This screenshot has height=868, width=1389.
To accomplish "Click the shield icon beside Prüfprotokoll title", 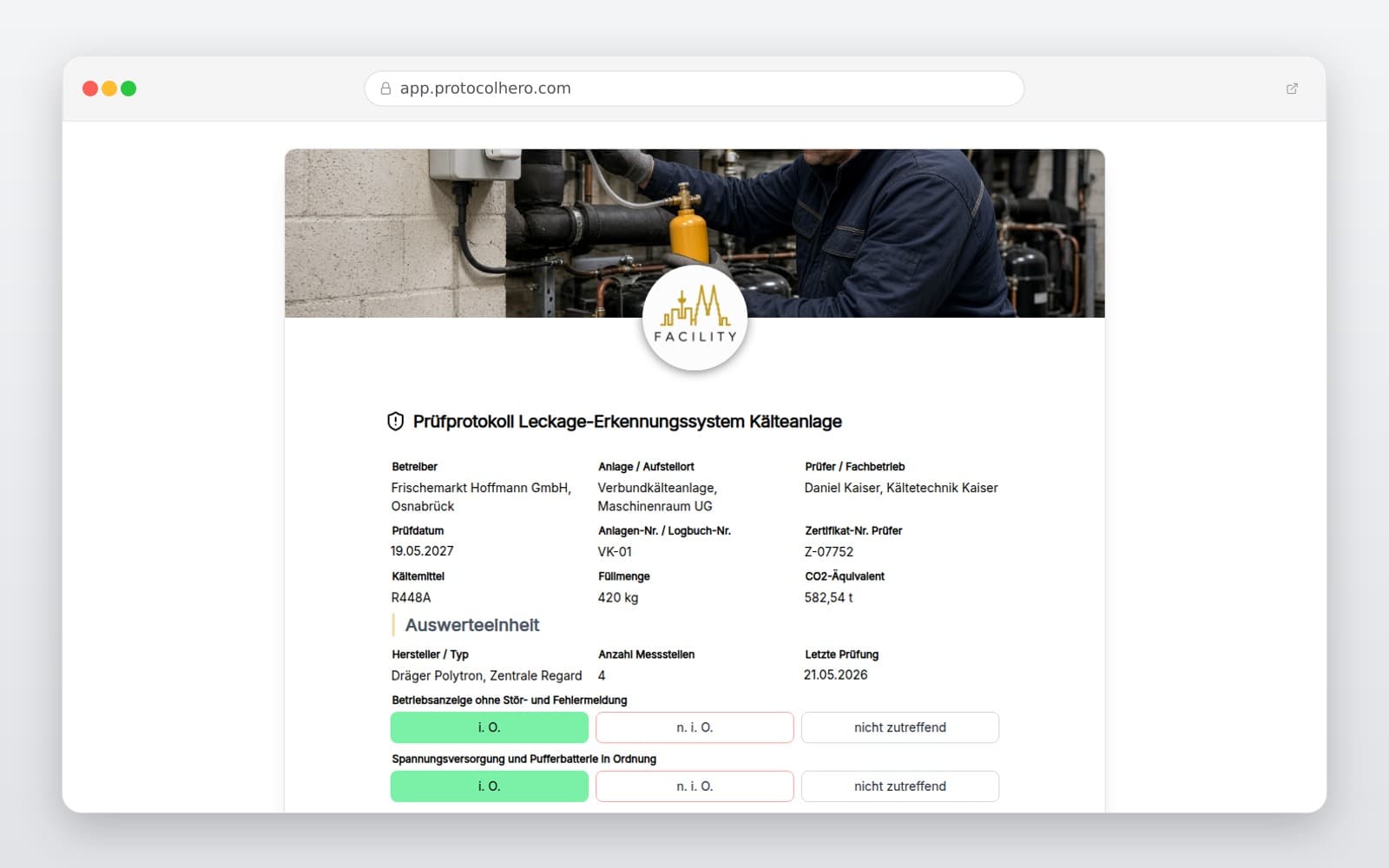I will coord(395,422).
